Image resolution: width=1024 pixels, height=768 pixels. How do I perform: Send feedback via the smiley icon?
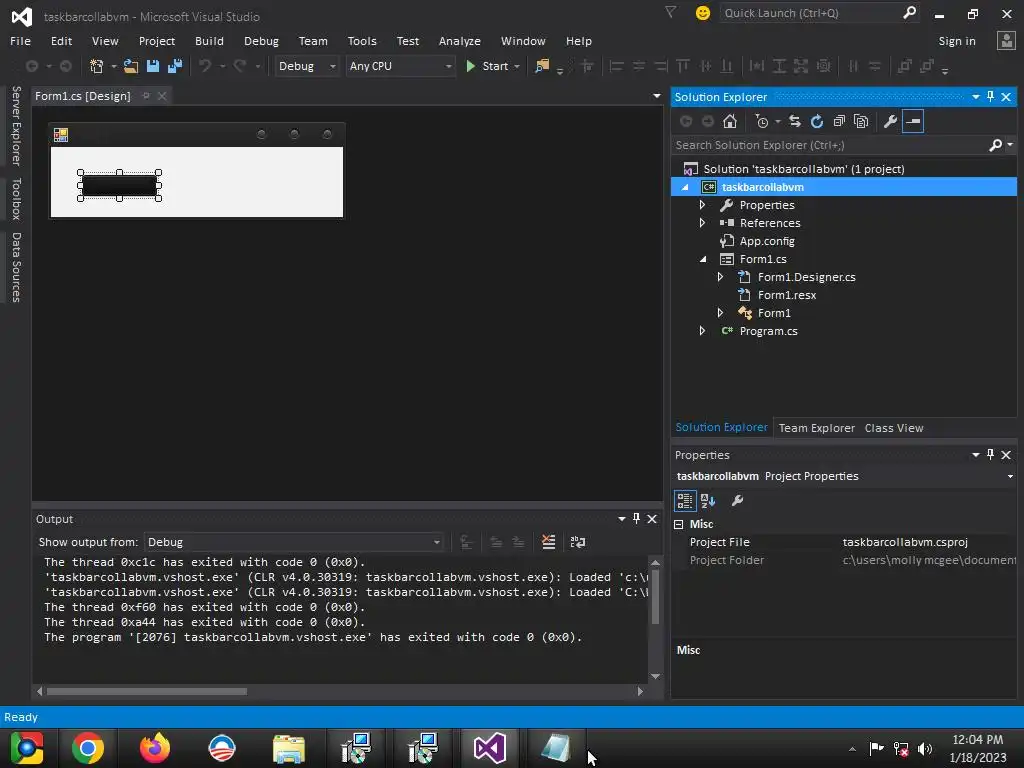point(703,13)
